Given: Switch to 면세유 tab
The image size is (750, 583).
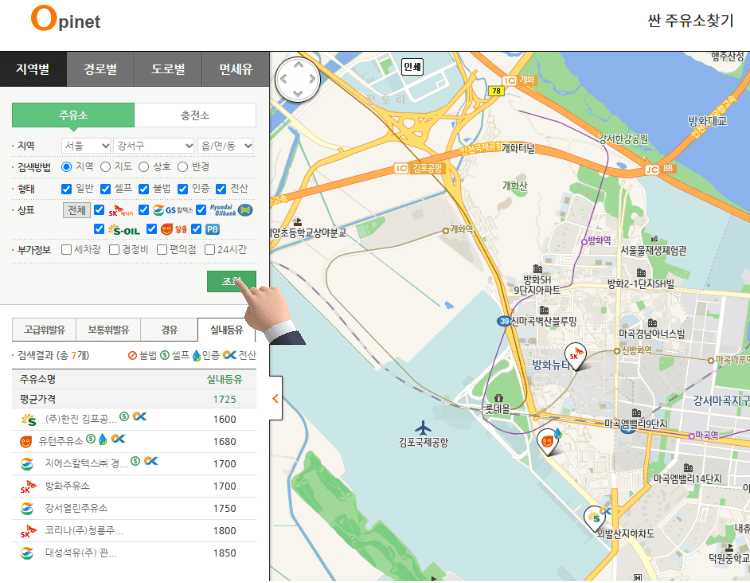Looking at the screenshot, I should click(x=236, y=69).
